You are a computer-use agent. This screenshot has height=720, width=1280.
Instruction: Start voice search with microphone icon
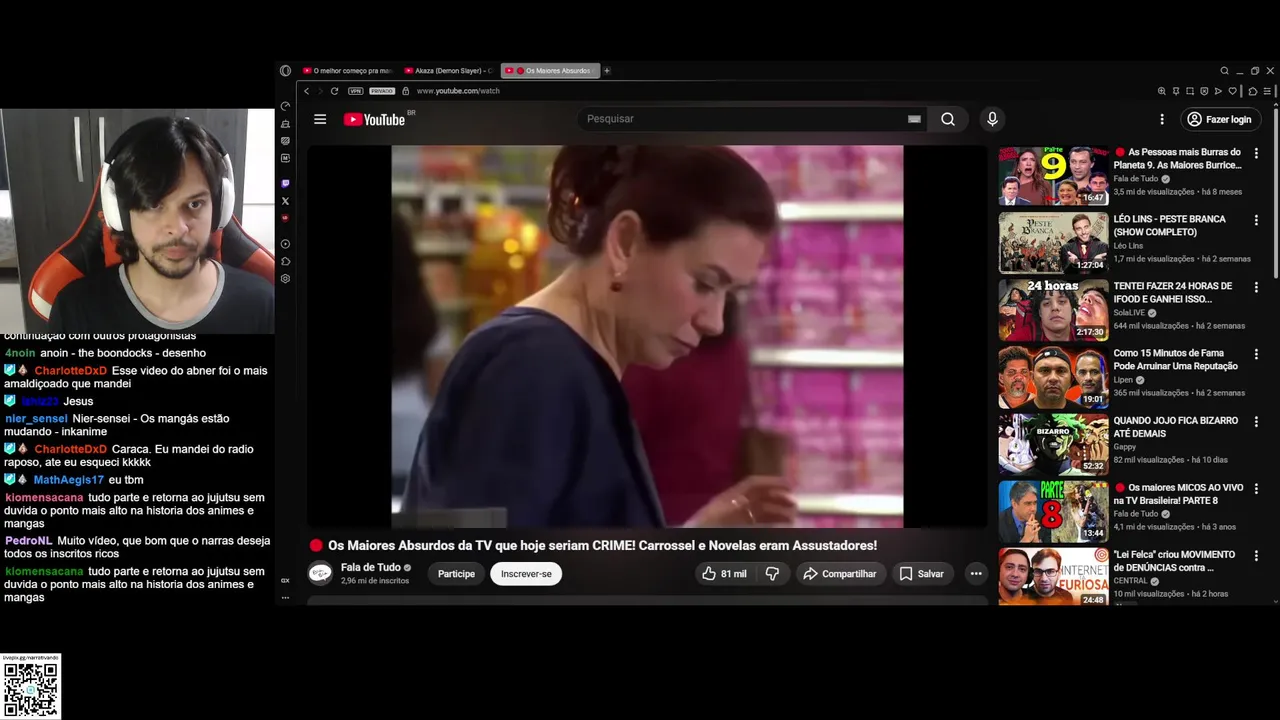[x=992, y=119]
